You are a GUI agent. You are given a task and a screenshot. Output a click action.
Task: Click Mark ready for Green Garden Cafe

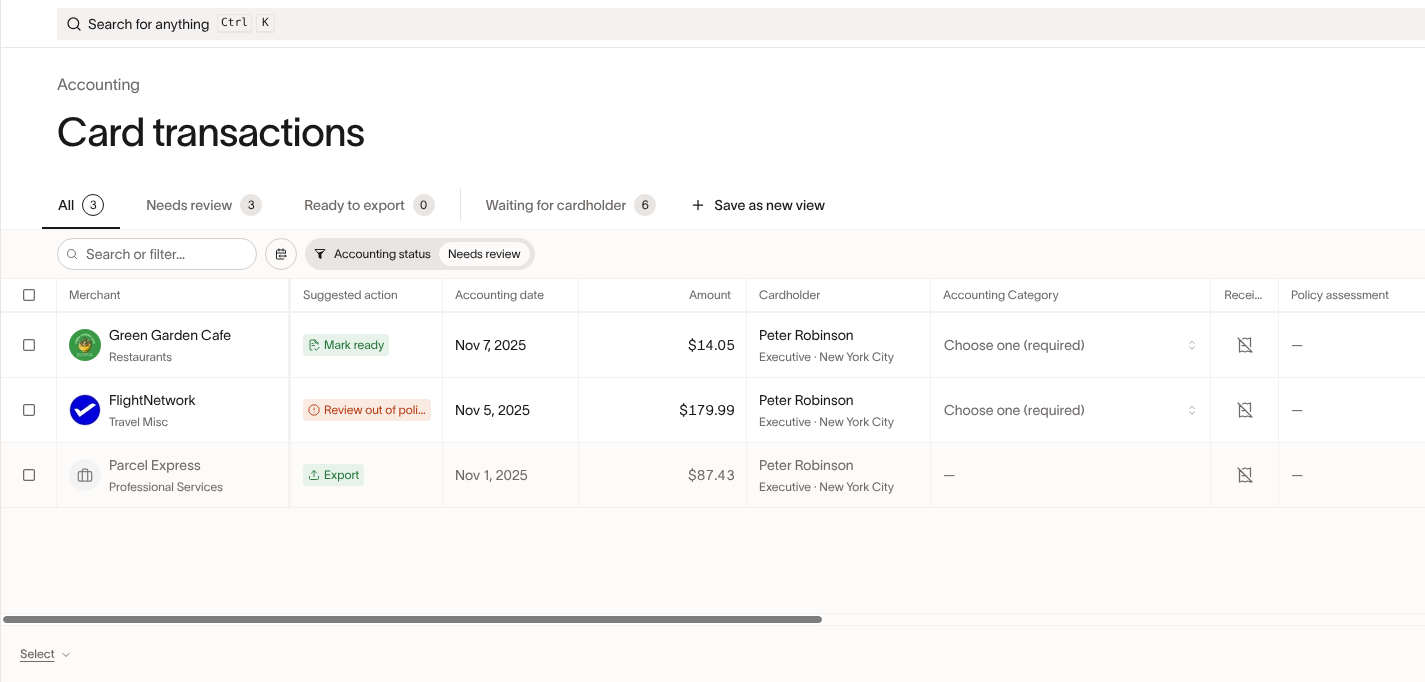(346, 345)
